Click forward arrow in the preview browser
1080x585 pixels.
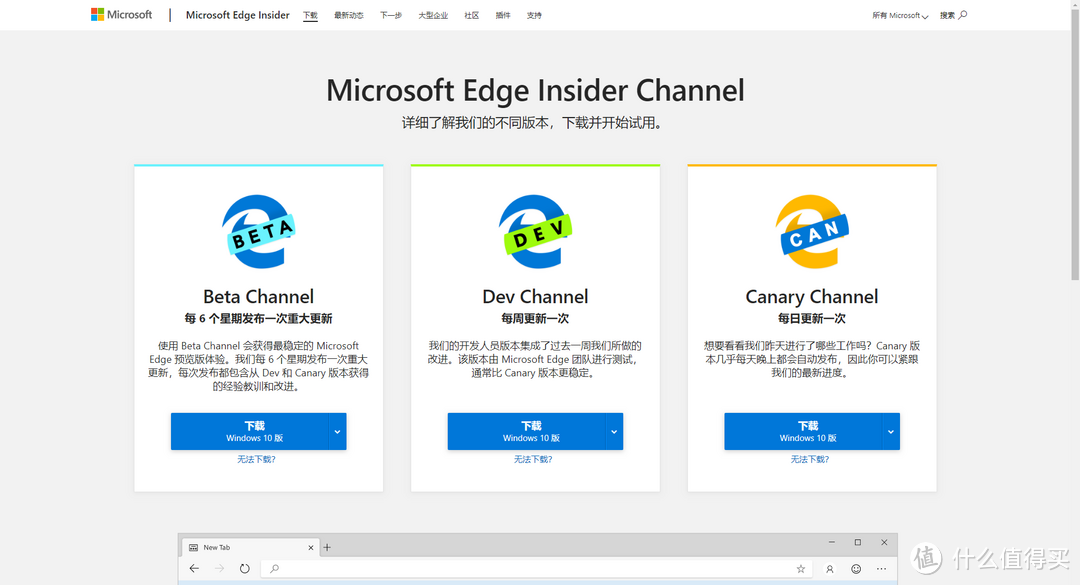[219, 568]
